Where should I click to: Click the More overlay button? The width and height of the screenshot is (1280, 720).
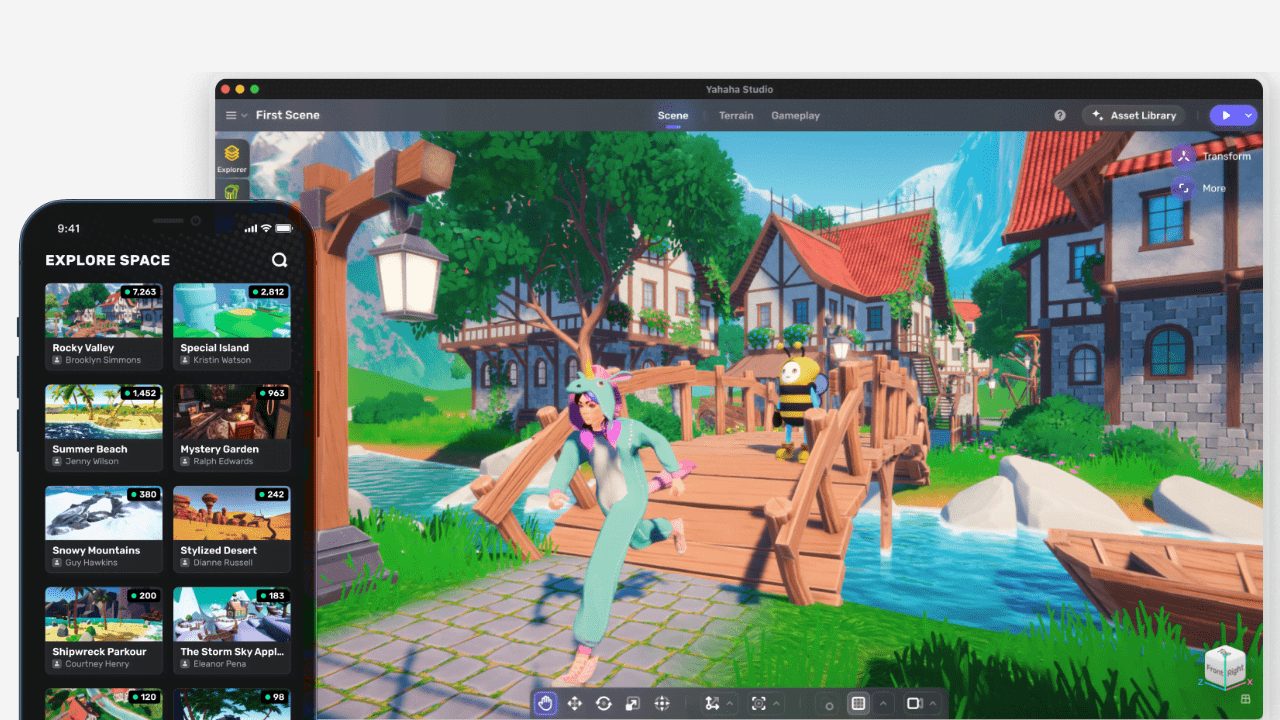[1198, 188]
